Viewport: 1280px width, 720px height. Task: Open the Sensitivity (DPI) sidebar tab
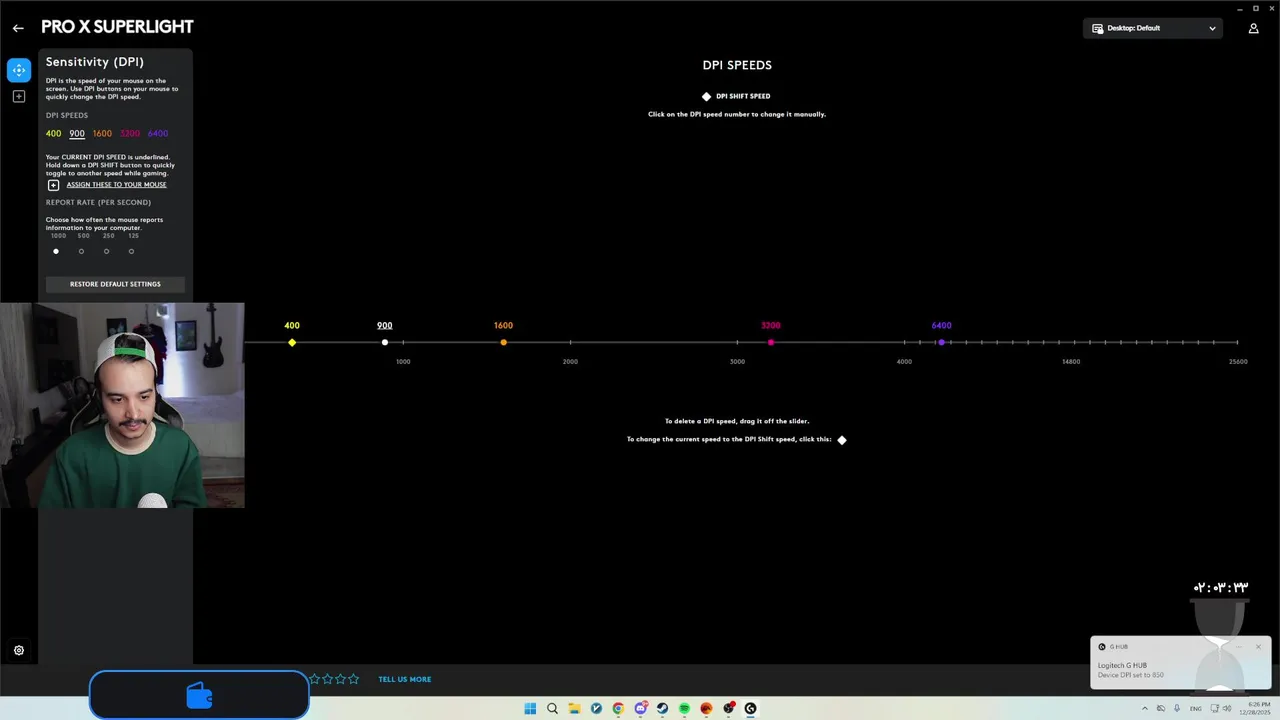click(x=19, y=70)
